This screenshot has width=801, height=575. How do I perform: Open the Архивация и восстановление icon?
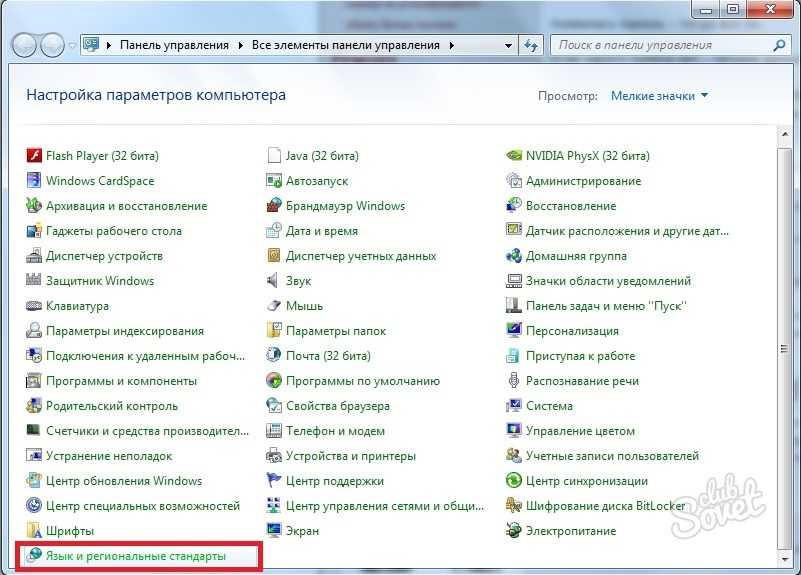coord(34,205)
